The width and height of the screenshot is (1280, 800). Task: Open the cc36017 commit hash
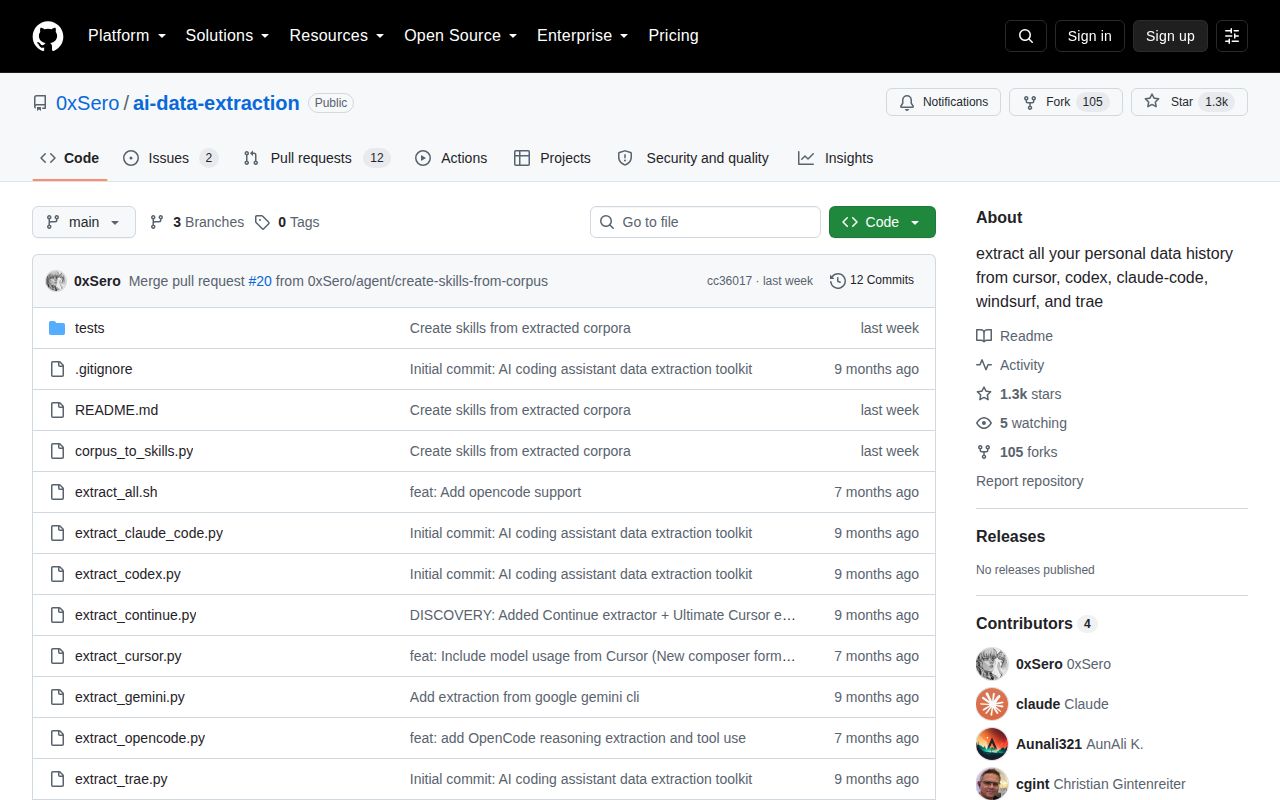729,281
